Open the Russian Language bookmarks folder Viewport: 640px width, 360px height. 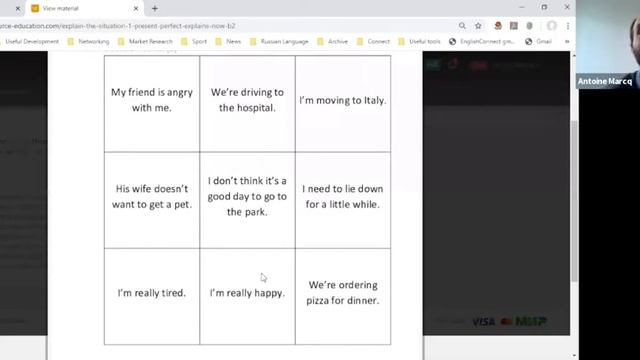coord(279,42)
